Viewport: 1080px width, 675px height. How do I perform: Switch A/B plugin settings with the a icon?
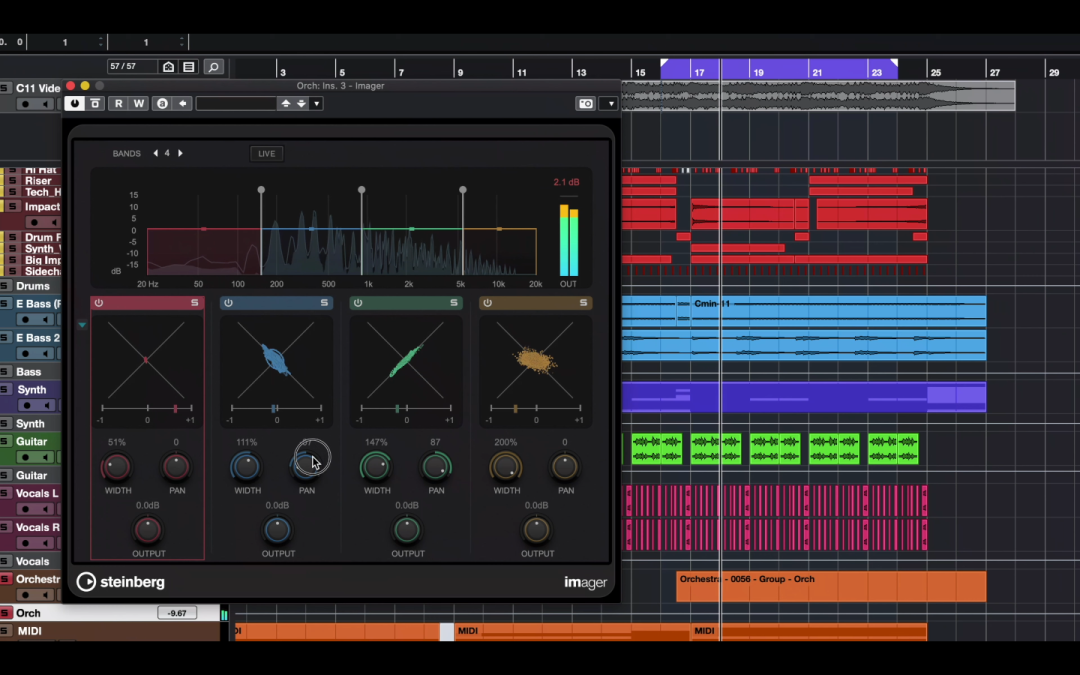(163, 103)
